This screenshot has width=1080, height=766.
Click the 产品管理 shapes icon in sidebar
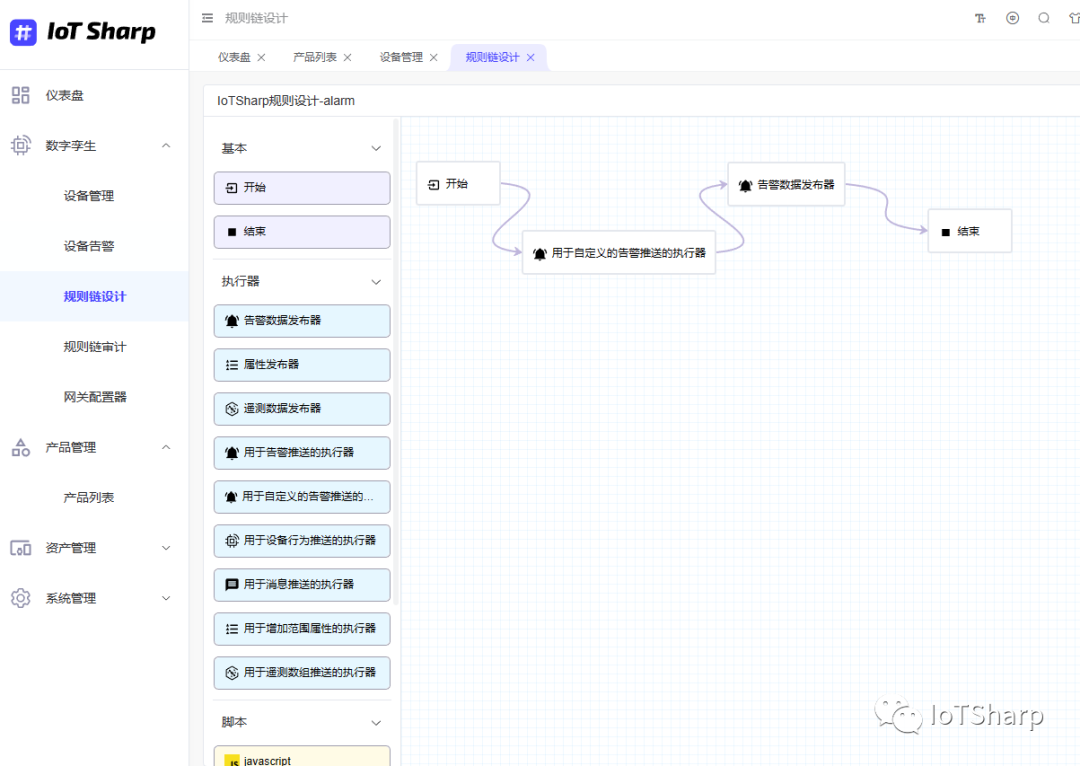pos(21,447)
